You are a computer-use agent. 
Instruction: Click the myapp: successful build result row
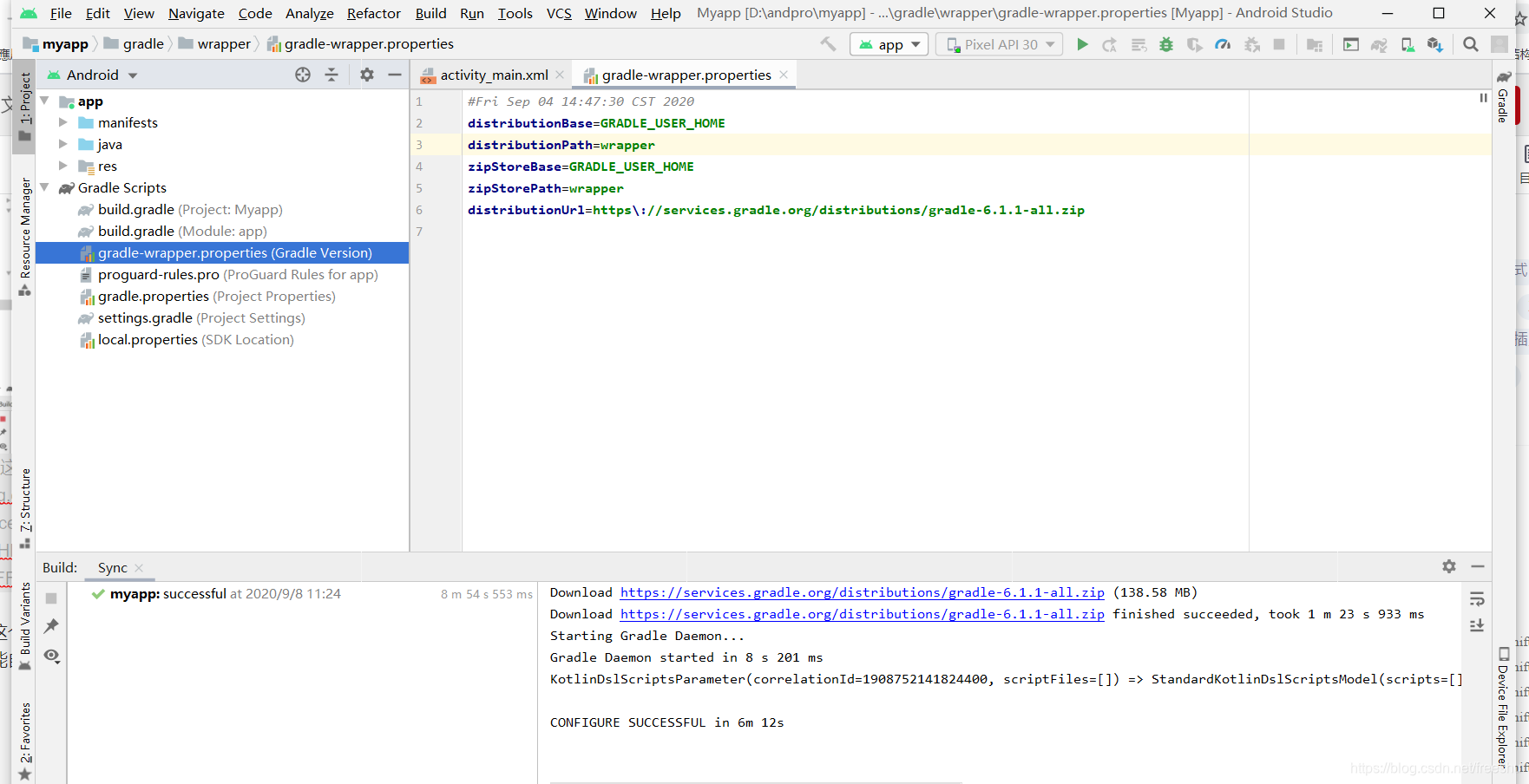click(302, 594)
